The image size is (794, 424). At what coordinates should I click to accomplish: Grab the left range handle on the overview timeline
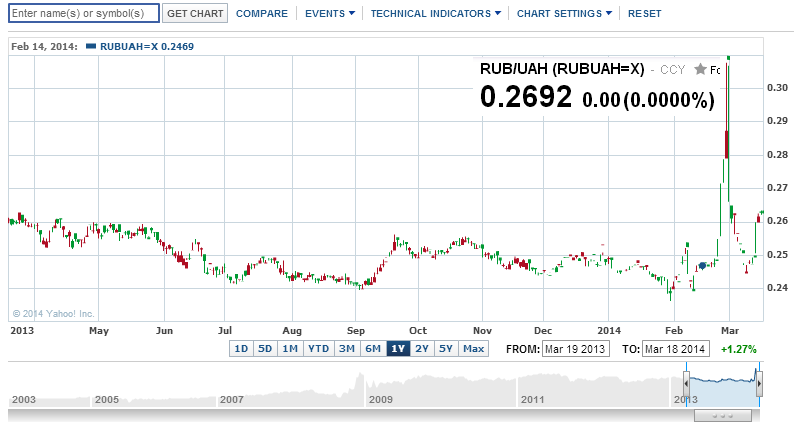point(687,381)
